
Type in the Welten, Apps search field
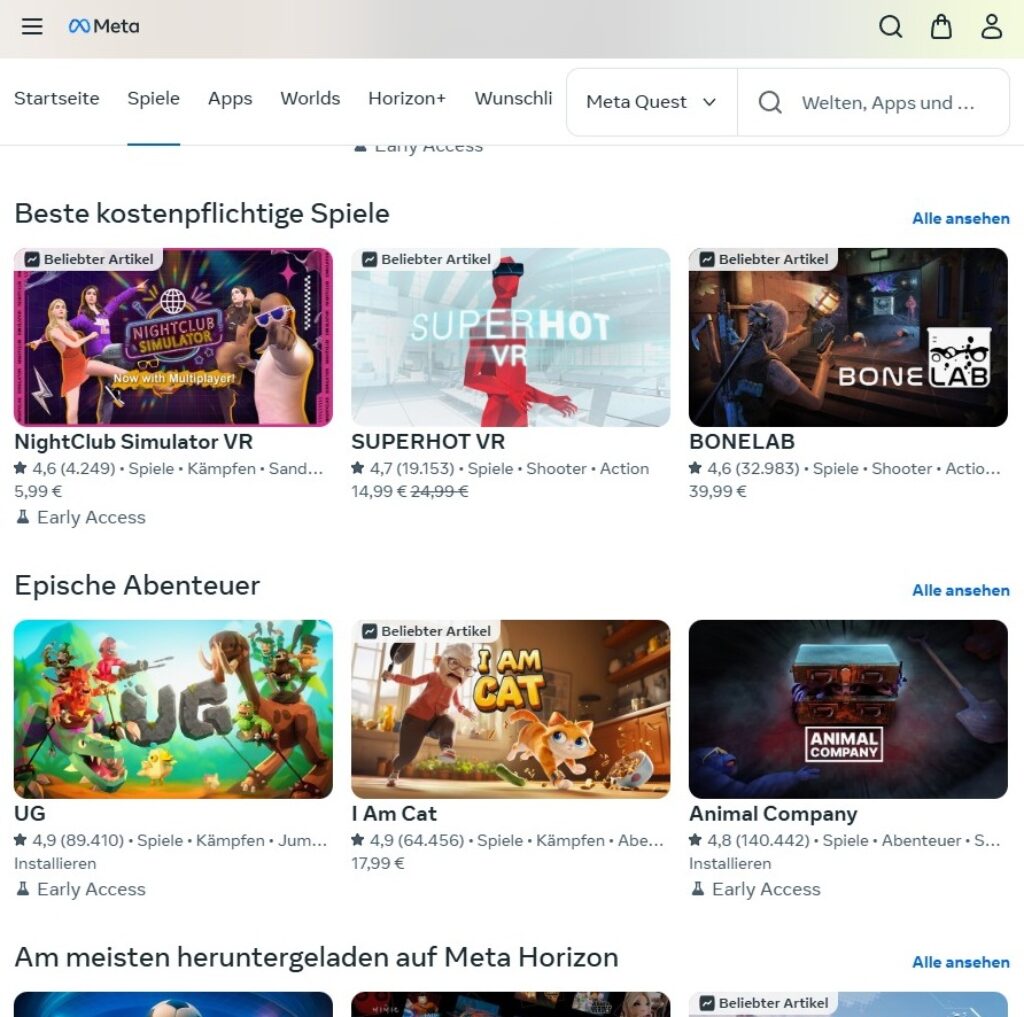coord(888,102)
